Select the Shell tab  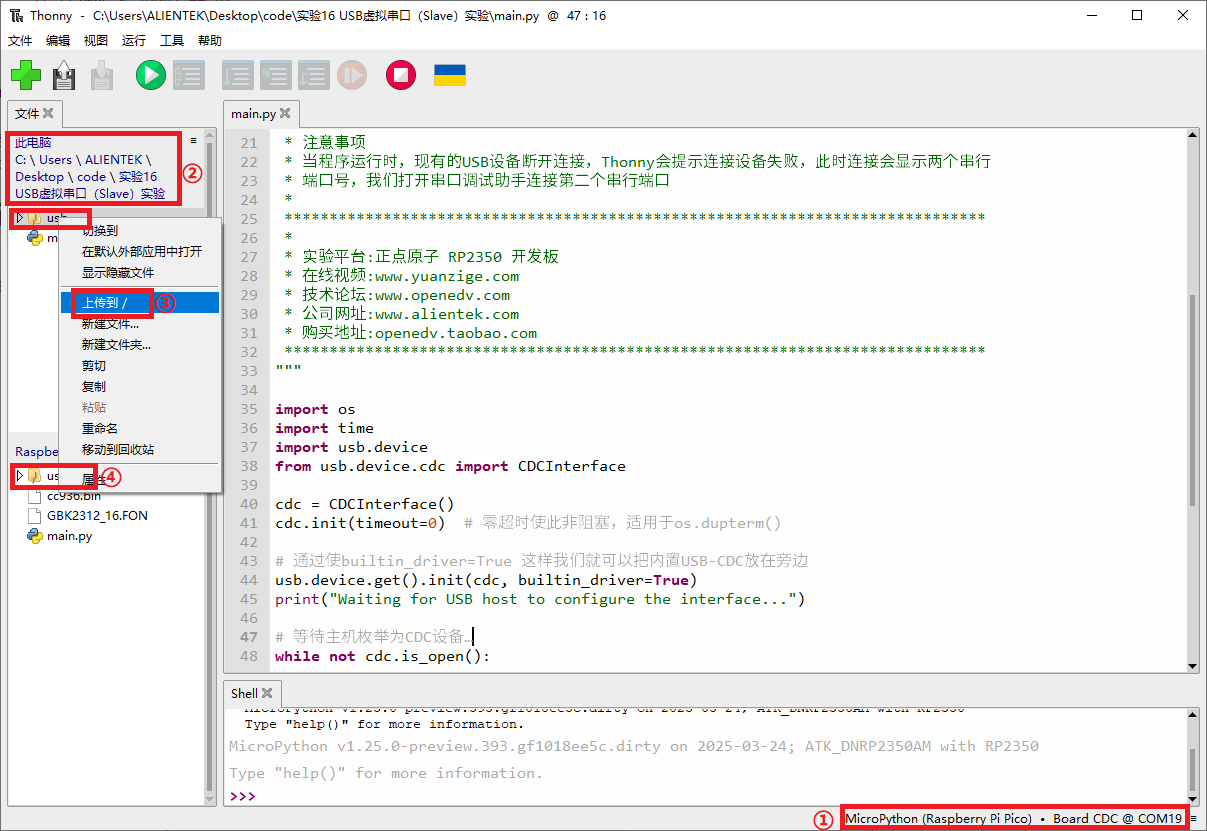coord(244,693)
